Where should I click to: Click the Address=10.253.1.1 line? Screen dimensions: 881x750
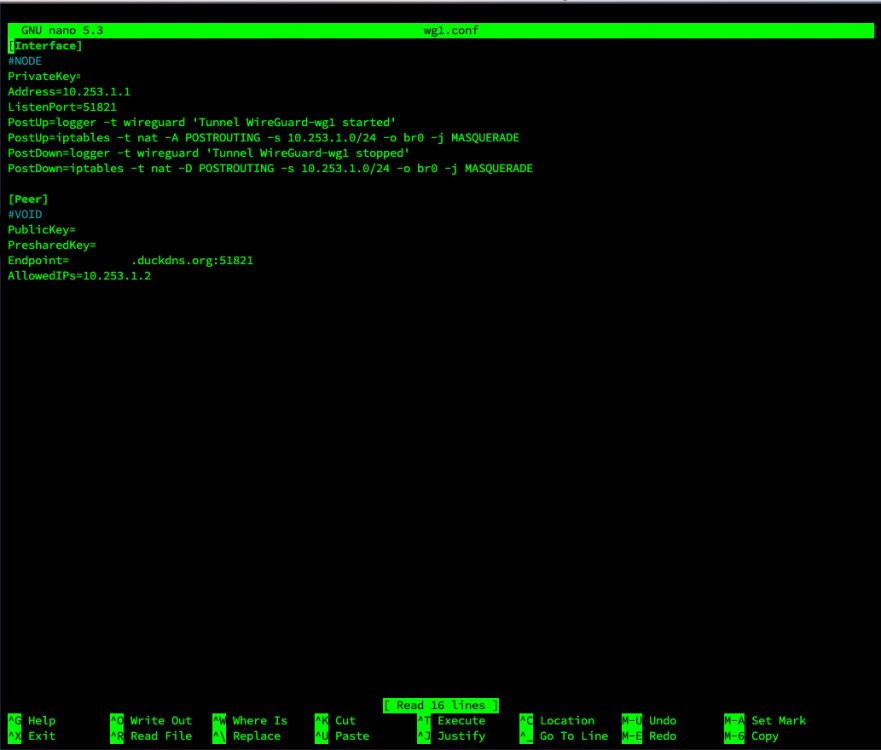click(69, 92)
